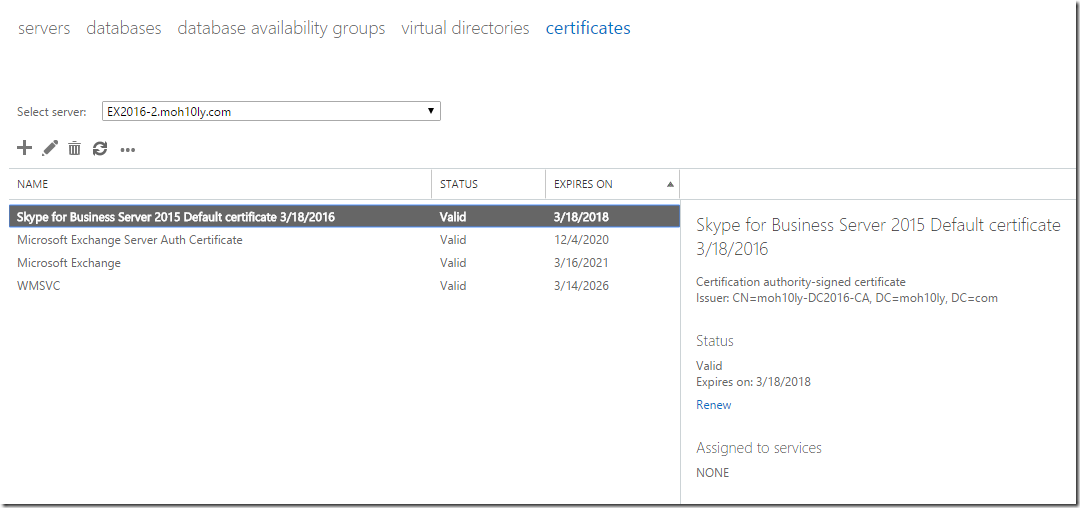Open the virtual directories tab
This screenshot has width=1080, height=508.
point(466,28)
